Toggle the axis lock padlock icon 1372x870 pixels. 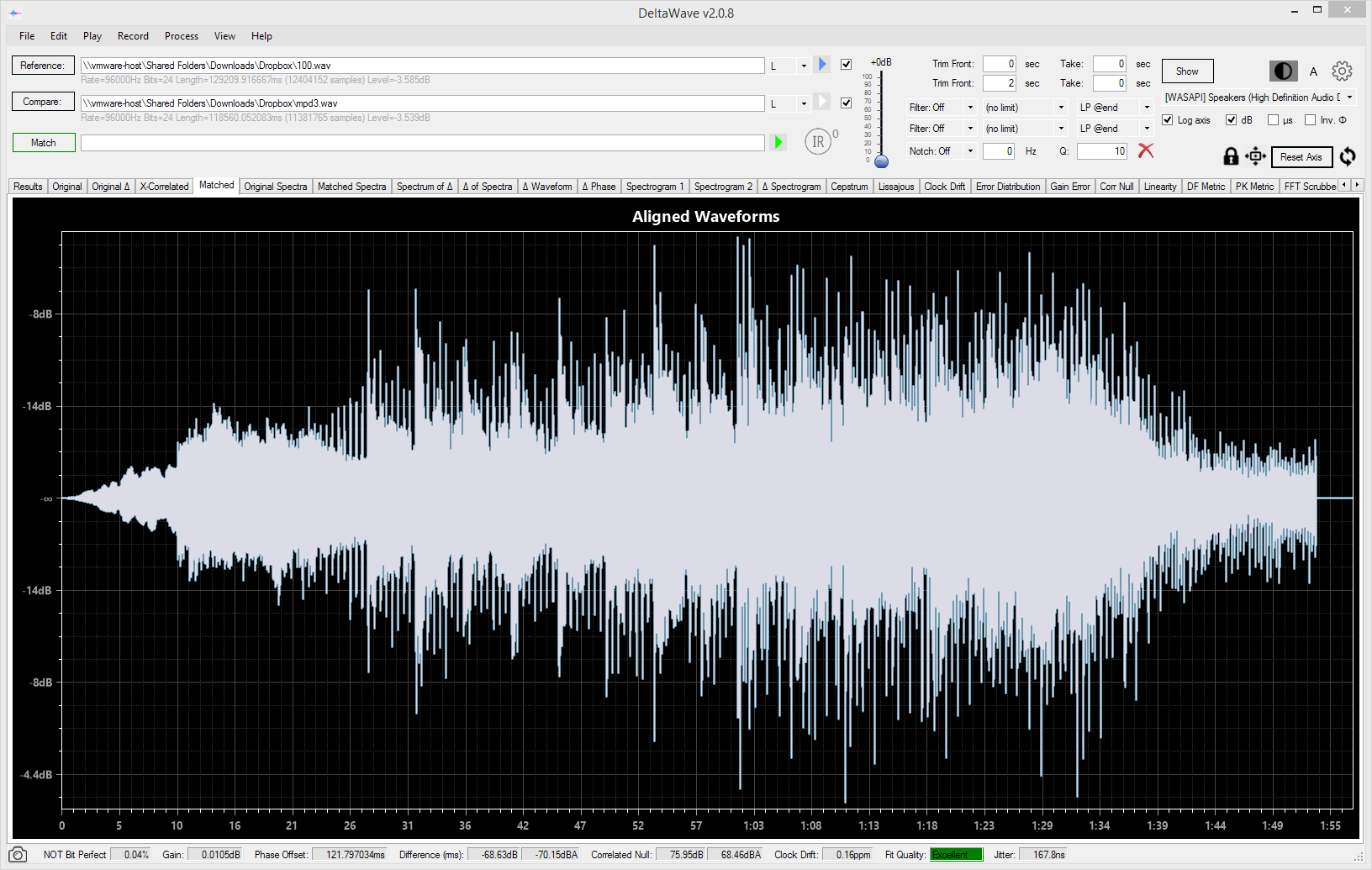click(x=1231, y=156)
